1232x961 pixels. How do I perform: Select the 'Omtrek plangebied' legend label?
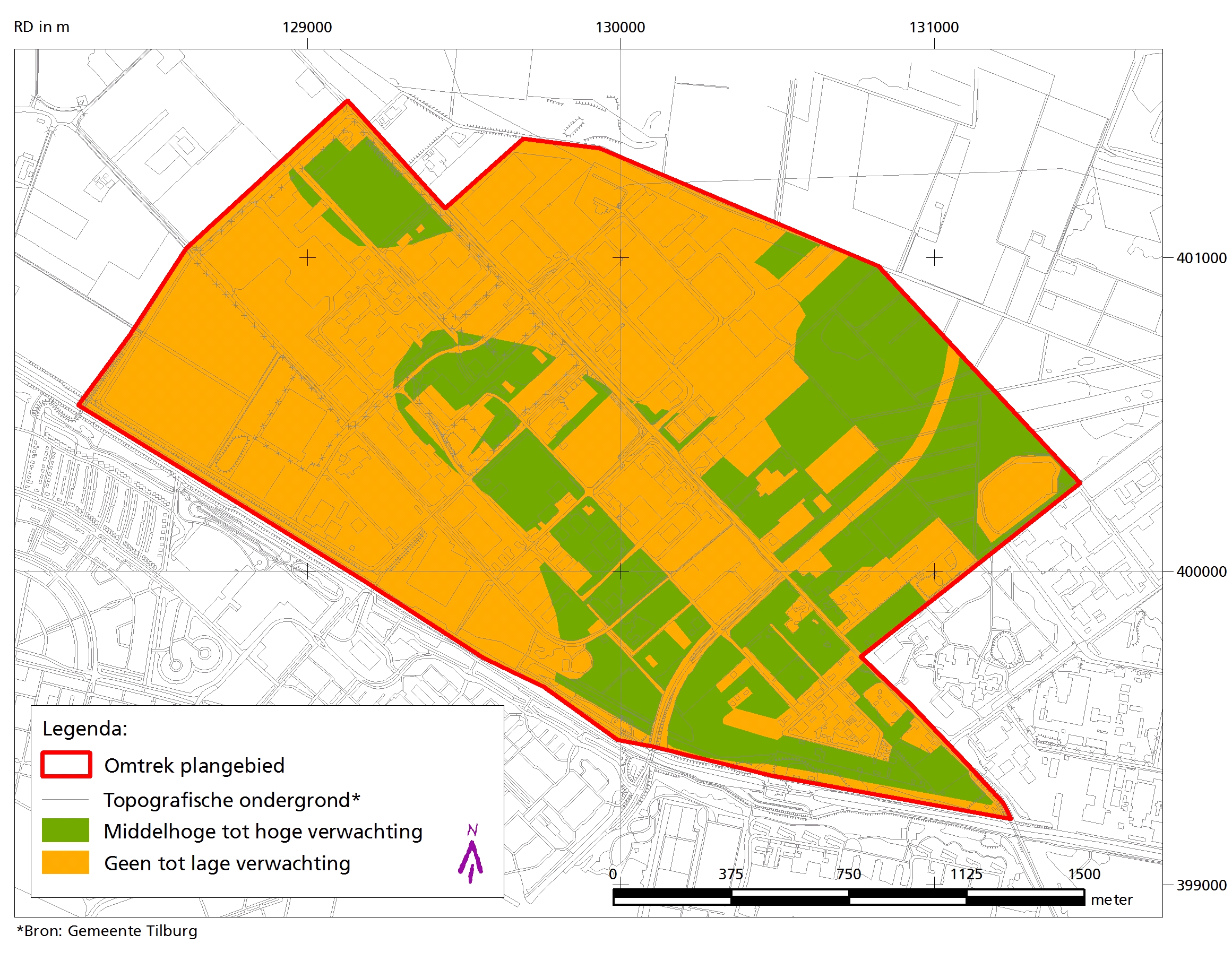point(195,766)
